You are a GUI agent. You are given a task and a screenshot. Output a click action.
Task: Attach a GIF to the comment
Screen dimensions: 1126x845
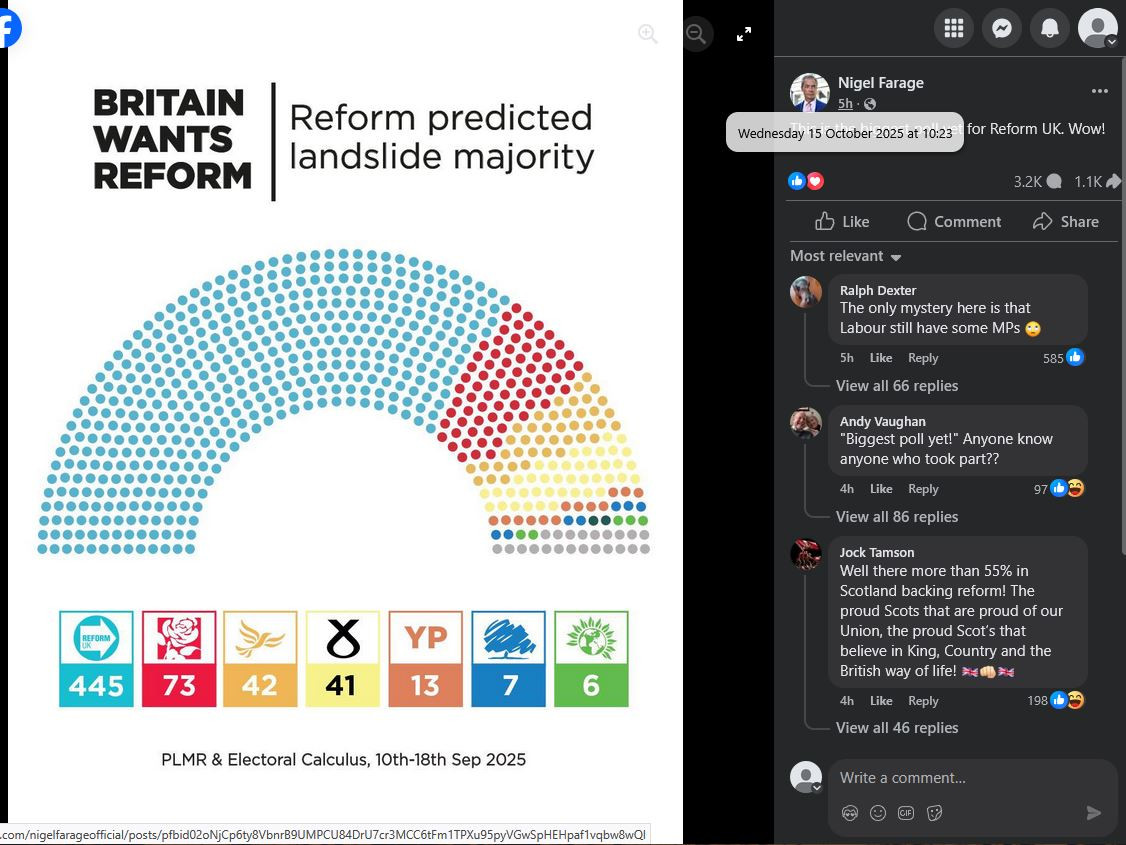tap(906, 813)
